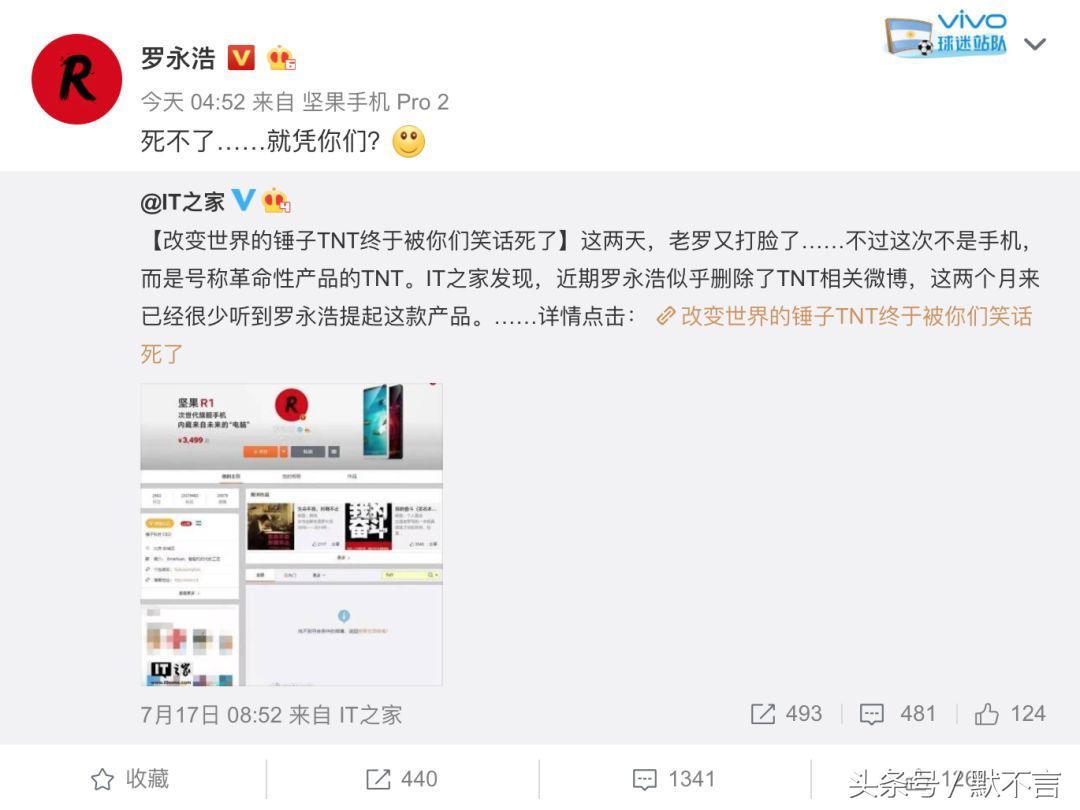Like the original IT之家 post with 124 likes

coord(1010,714)
